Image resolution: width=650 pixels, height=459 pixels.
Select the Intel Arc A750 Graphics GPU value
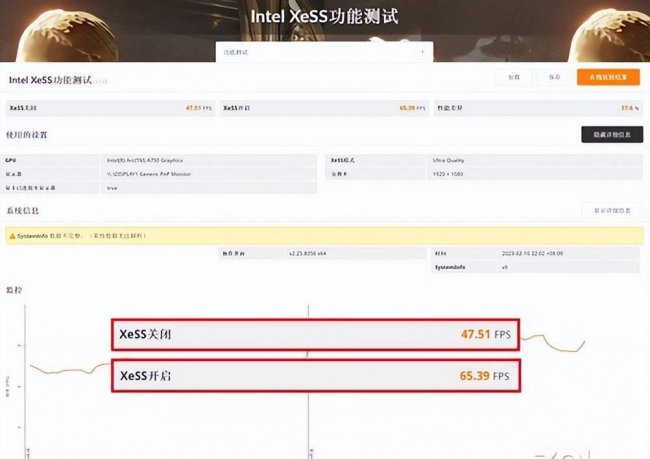pyautogui.click(x=145, y=160)
